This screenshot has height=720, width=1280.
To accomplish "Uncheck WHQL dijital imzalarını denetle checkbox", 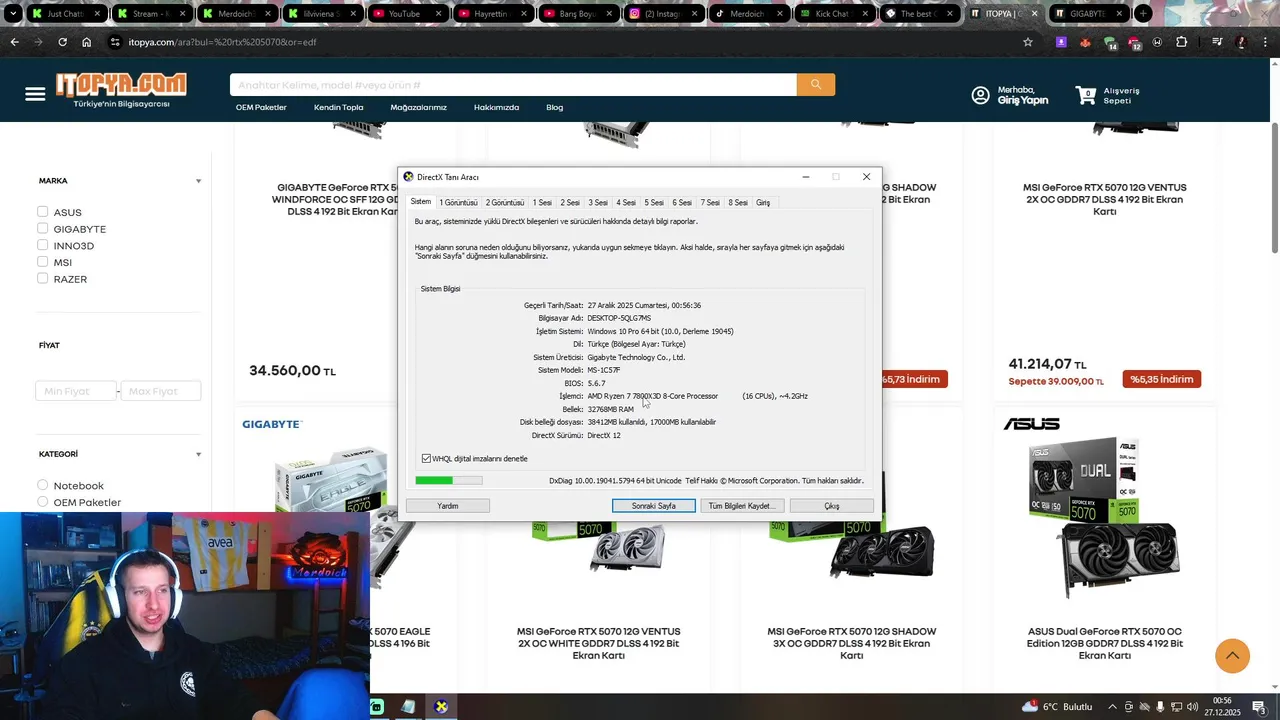I will (x=426, y=459).
